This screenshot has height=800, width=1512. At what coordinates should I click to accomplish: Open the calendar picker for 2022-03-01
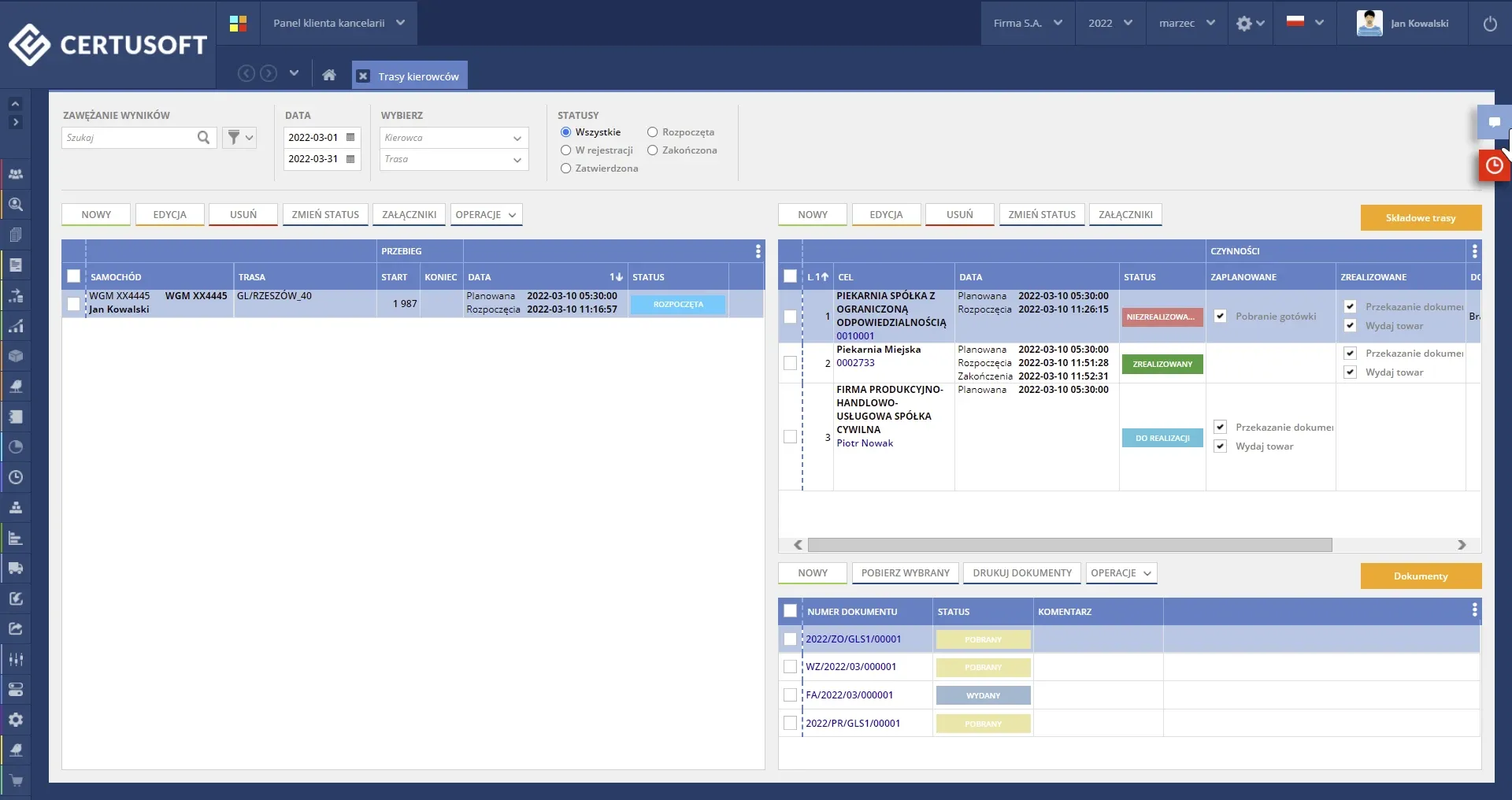click(x=350, y=138)
